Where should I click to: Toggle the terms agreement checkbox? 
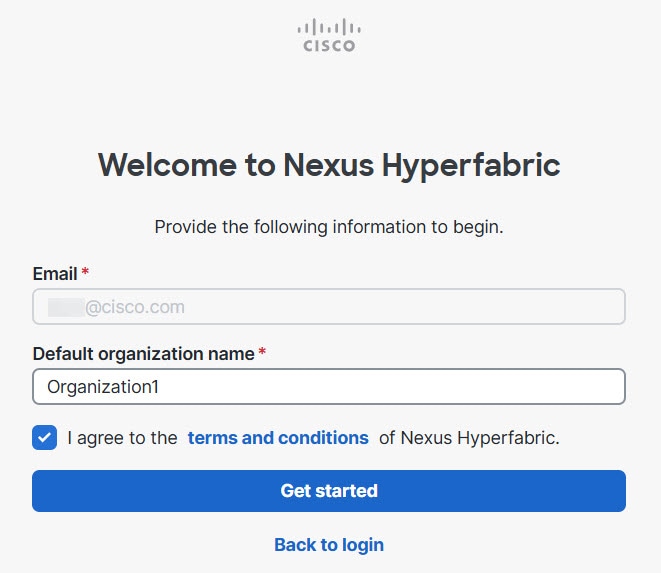[x=44, y=437]
